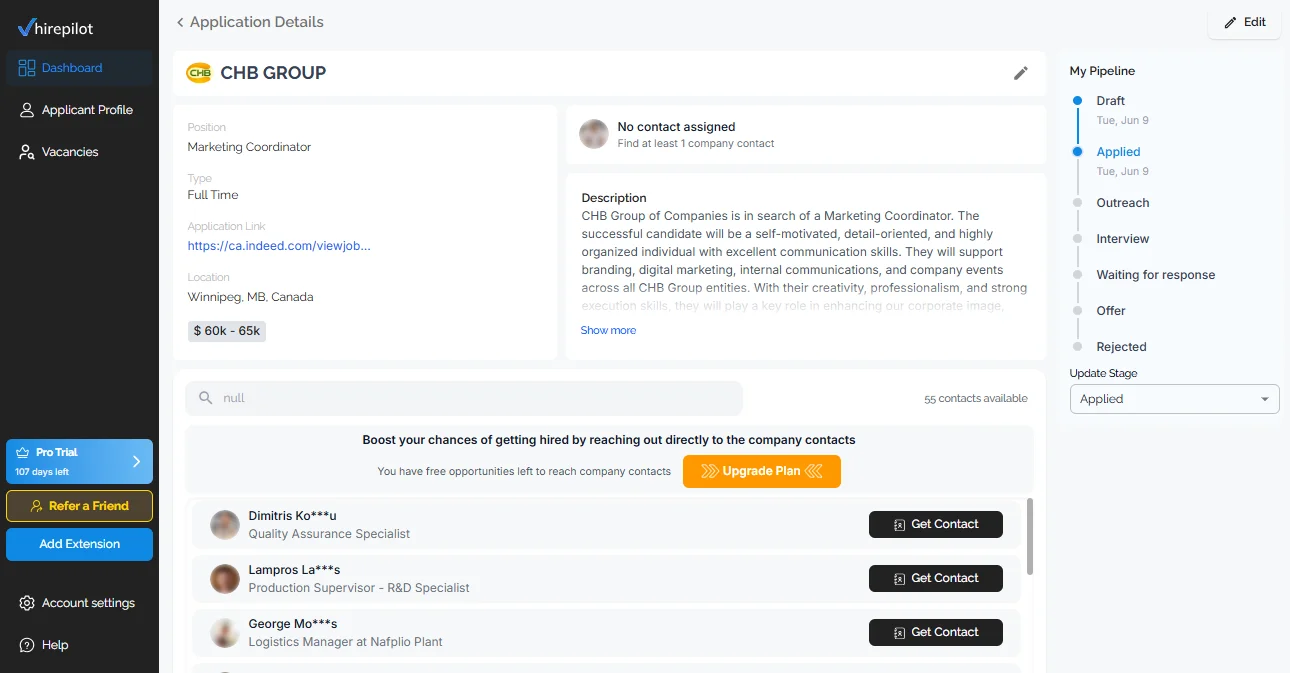Click the Application Details heading

click(x=257, y=22)
